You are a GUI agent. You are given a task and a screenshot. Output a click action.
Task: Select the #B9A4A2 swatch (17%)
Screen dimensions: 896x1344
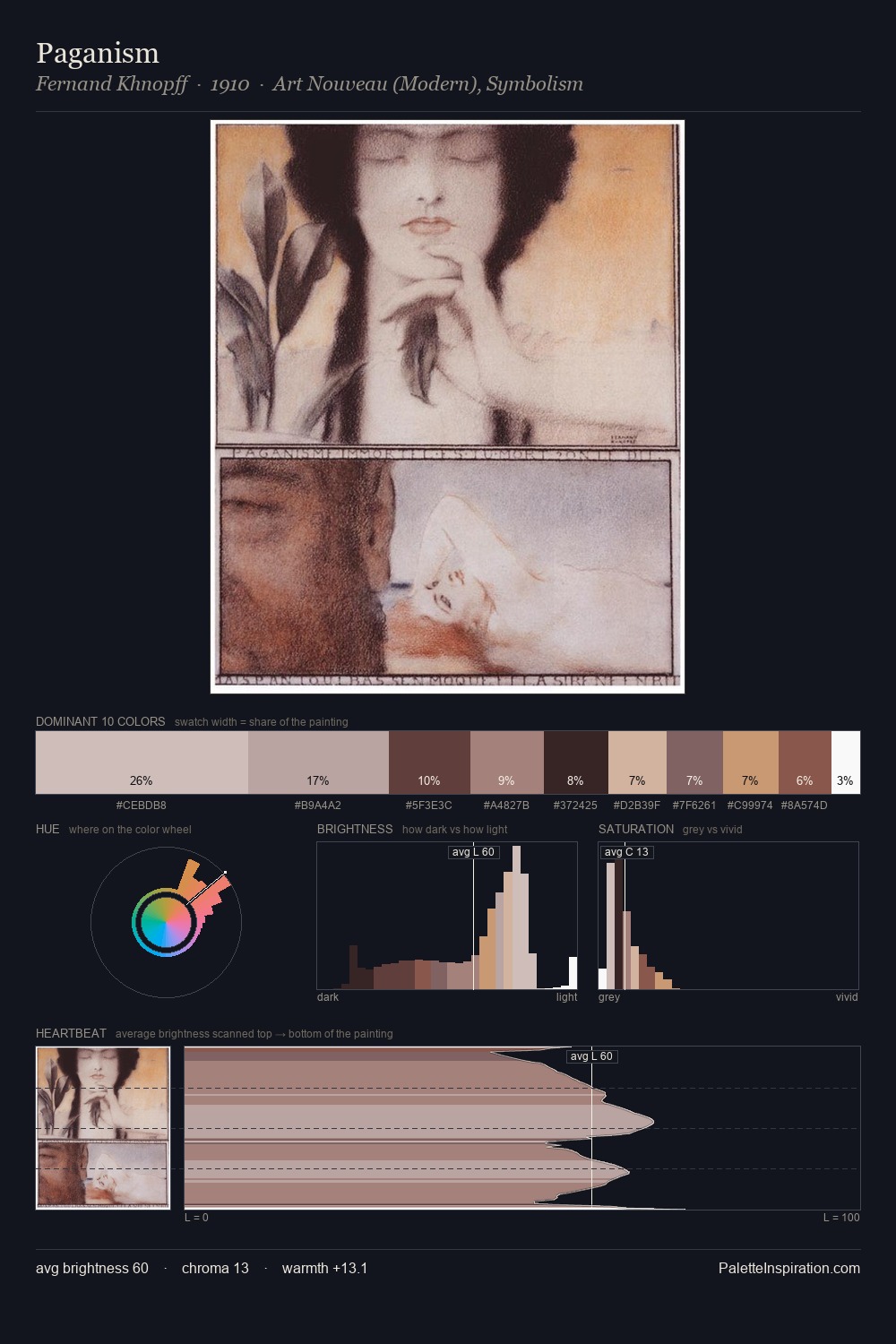coord(318,762)
